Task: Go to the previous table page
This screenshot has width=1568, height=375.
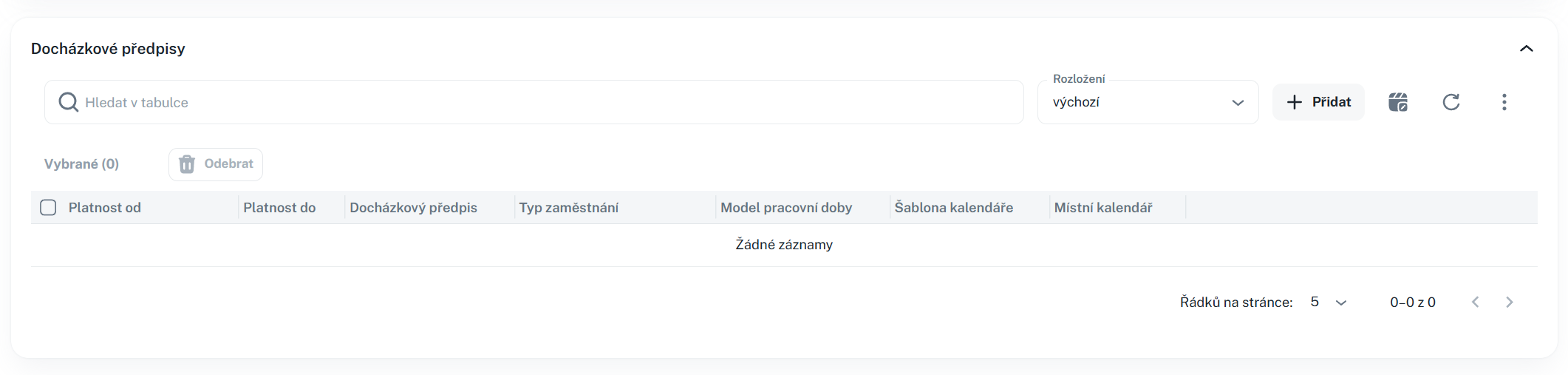Action: tap(1475, 302)
